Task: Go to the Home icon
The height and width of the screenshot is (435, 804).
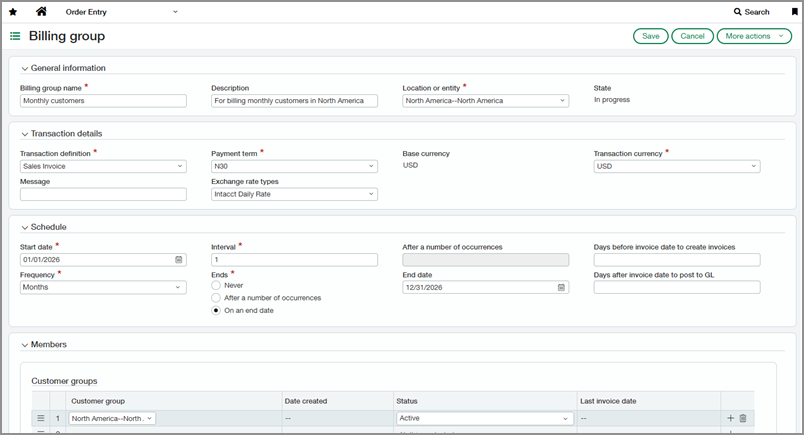Action: (41, 12)
